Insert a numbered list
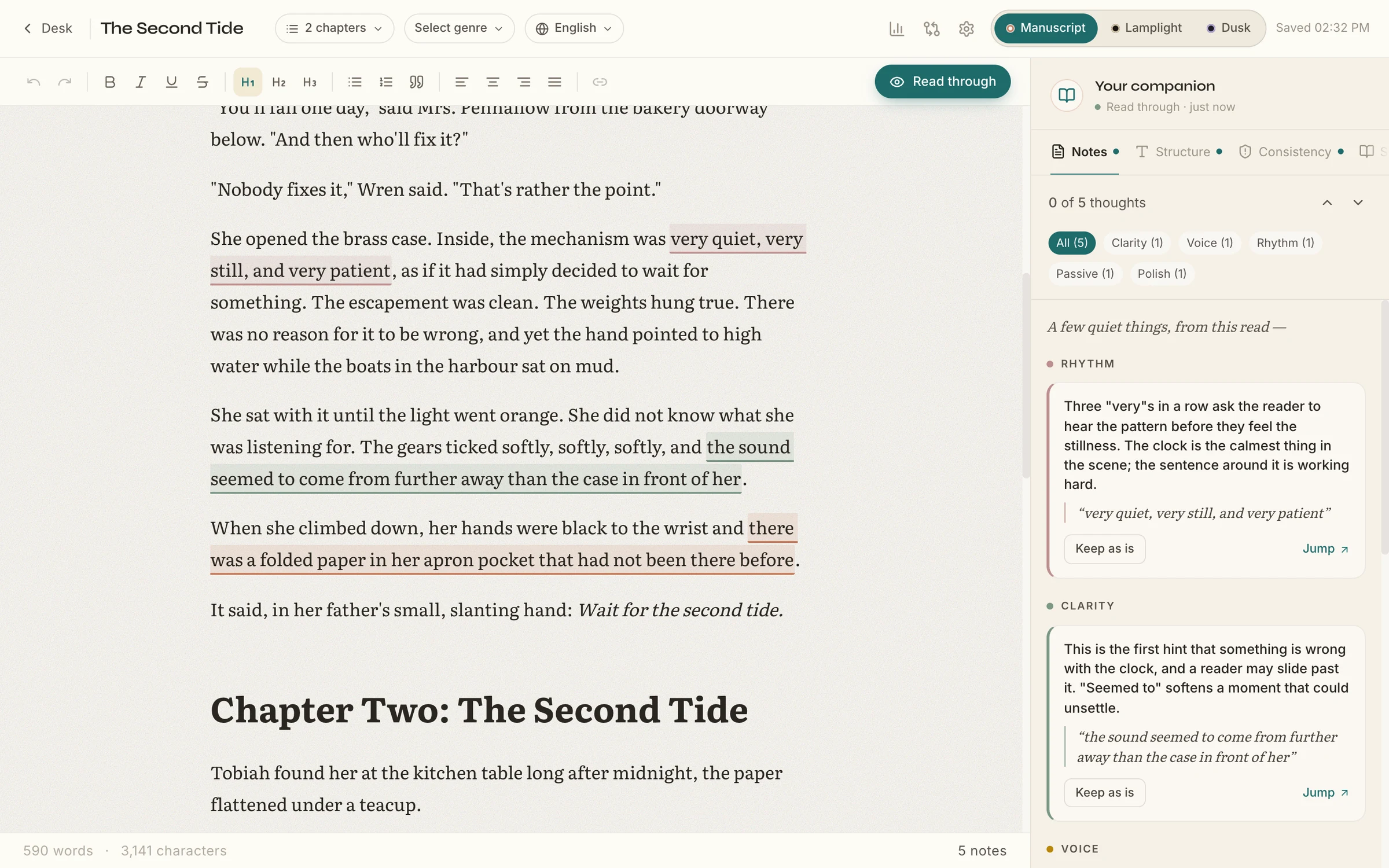Screen dimensions: 1389x868 coord(385,82)
